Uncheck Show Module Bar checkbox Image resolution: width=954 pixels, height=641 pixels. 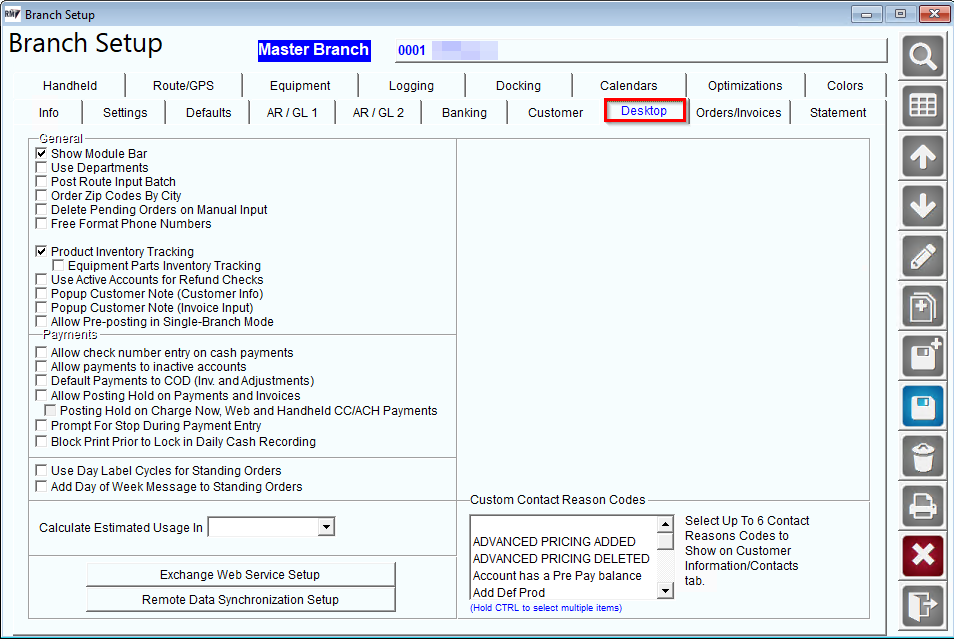[x=41, y=153]
